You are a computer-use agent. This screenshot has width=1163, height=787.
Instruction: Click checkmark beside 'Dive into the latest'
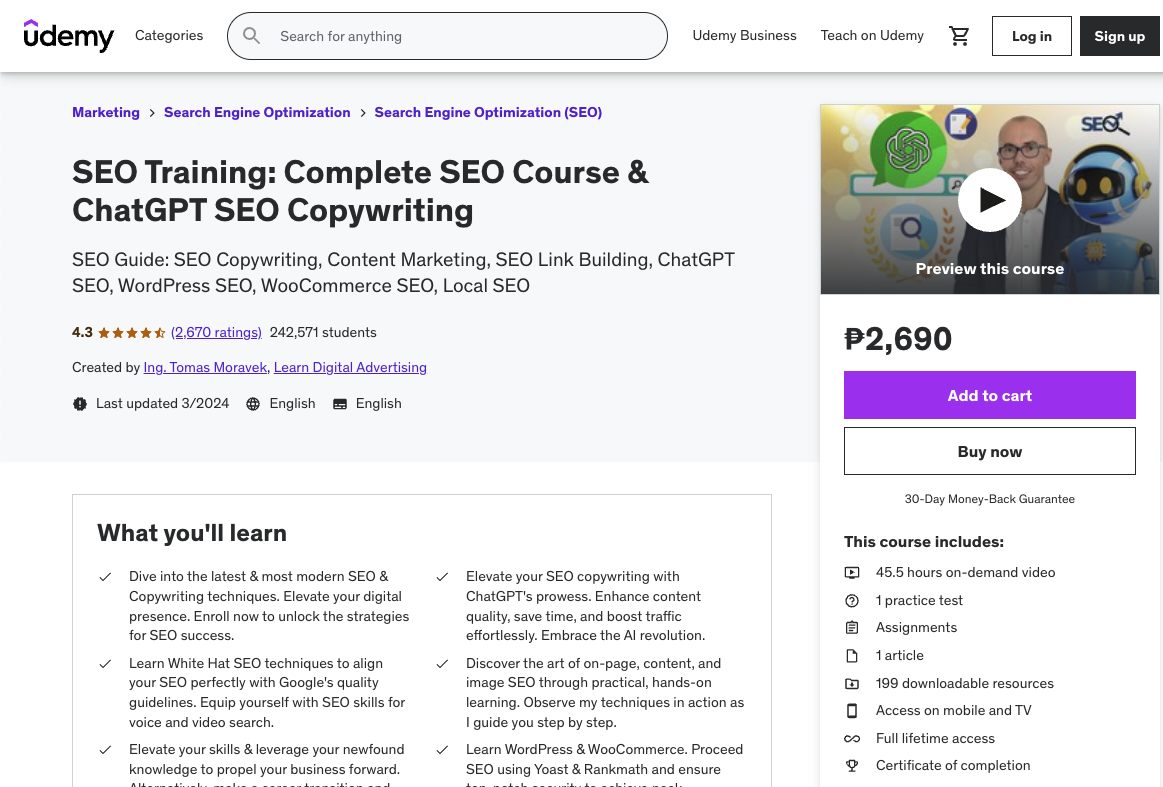[105, 576]
